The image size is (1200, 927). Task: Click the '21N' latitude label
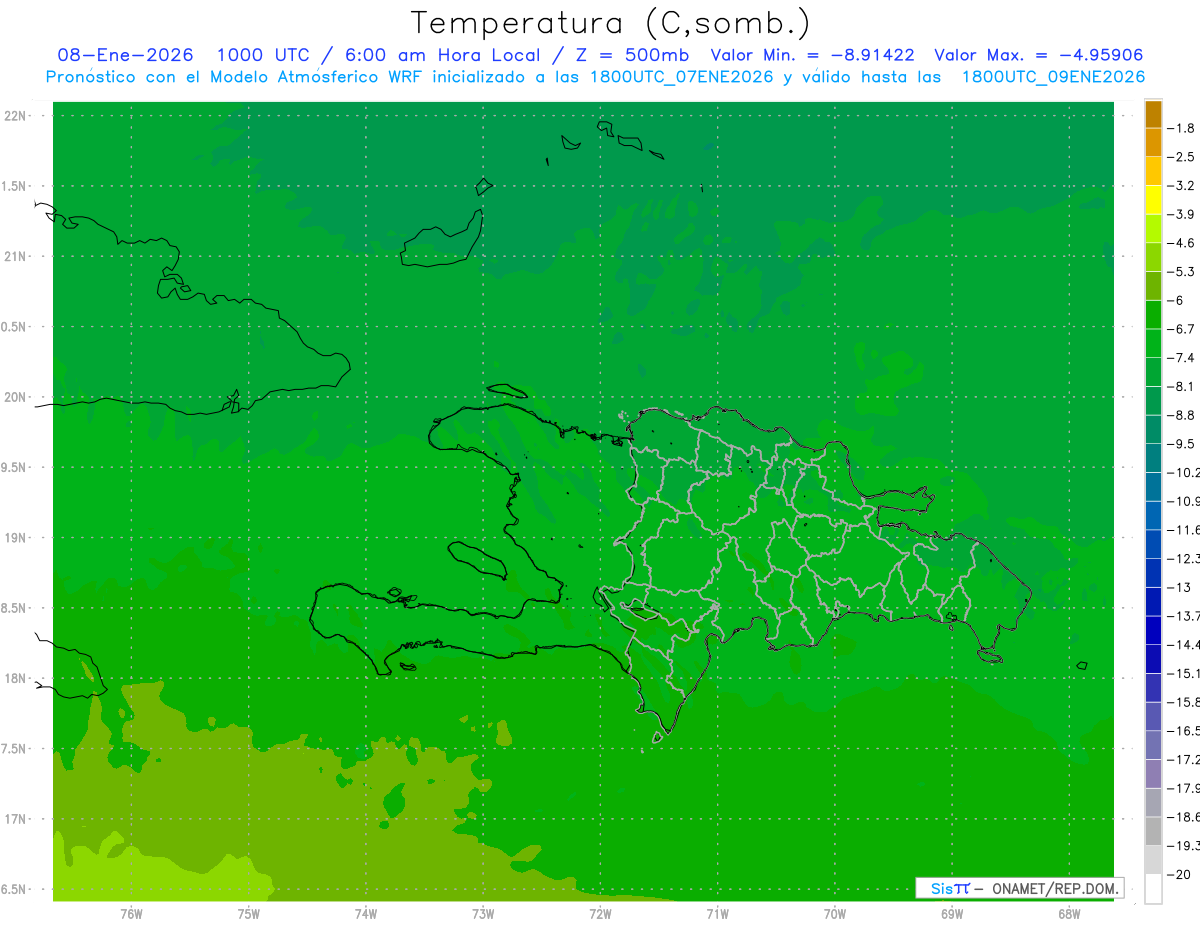click(x=15, y=257)
